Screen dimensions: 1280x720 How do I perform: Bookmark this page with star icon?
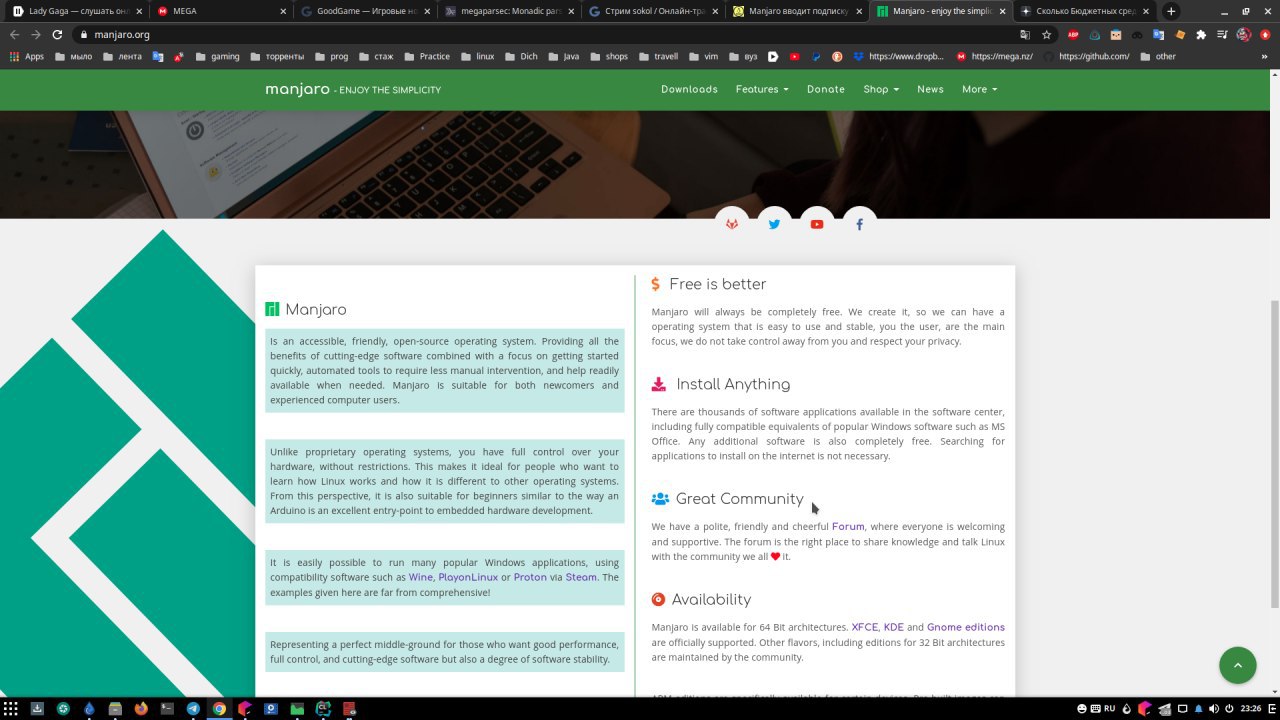point(1046,34)
